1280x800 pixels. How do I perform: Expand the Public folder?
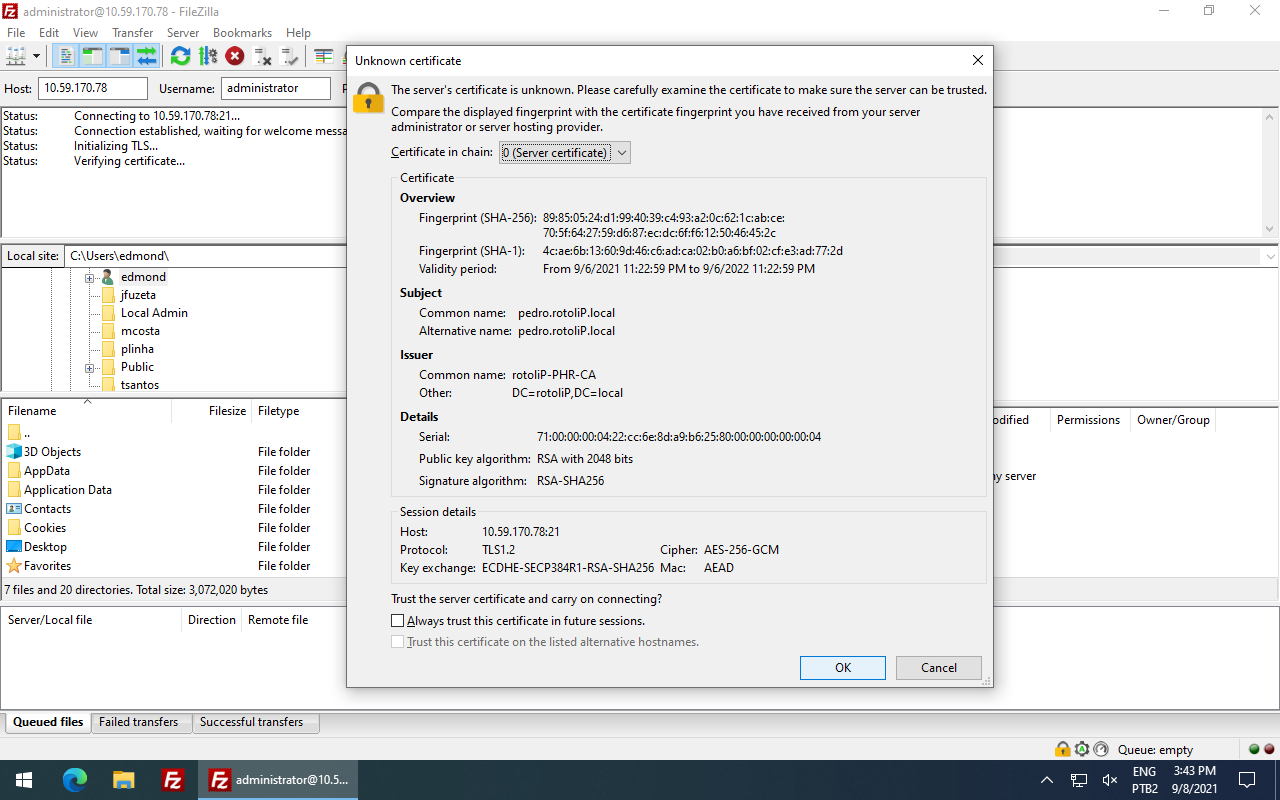pos(89,367)
